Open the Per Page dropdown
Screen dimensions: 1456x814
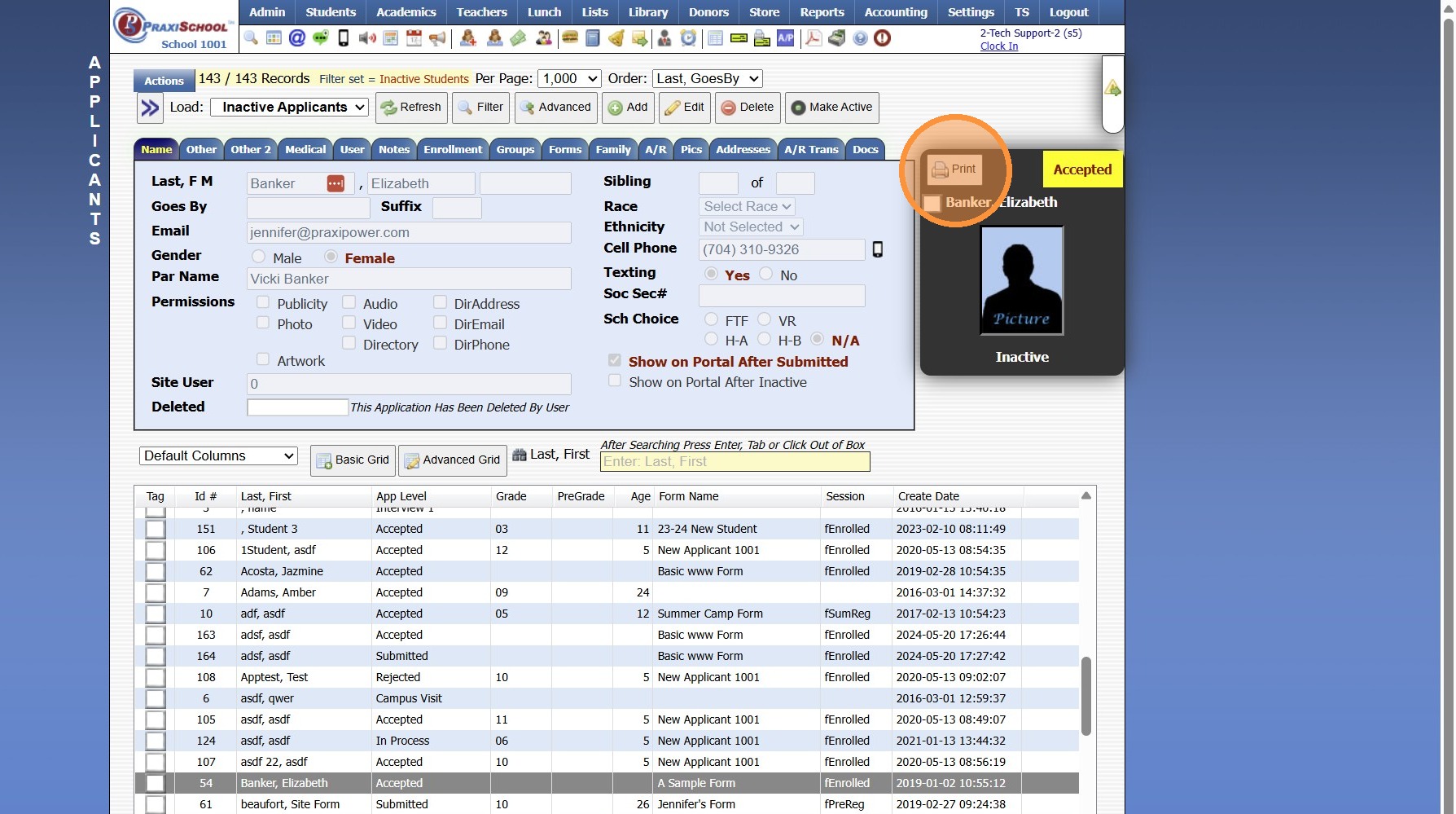point(569,78)
